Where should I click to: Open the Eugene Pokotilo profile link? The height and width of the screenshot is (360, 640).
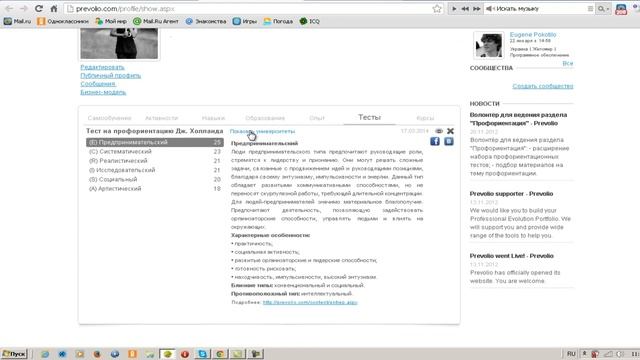533,35
